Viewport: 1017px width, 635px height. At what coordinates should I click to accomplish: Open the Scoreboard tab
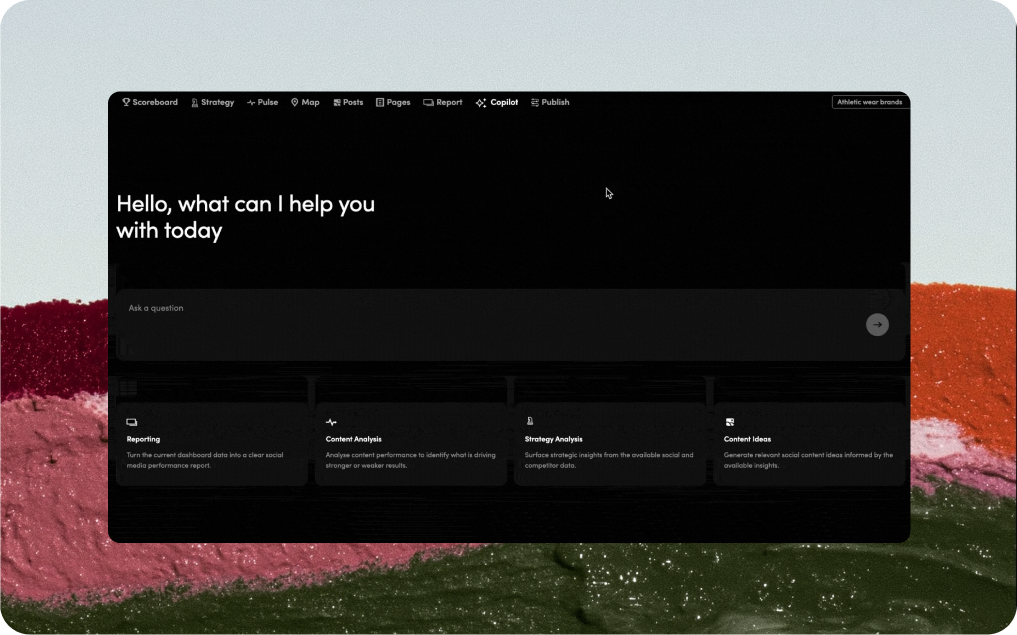coord(150,102)
